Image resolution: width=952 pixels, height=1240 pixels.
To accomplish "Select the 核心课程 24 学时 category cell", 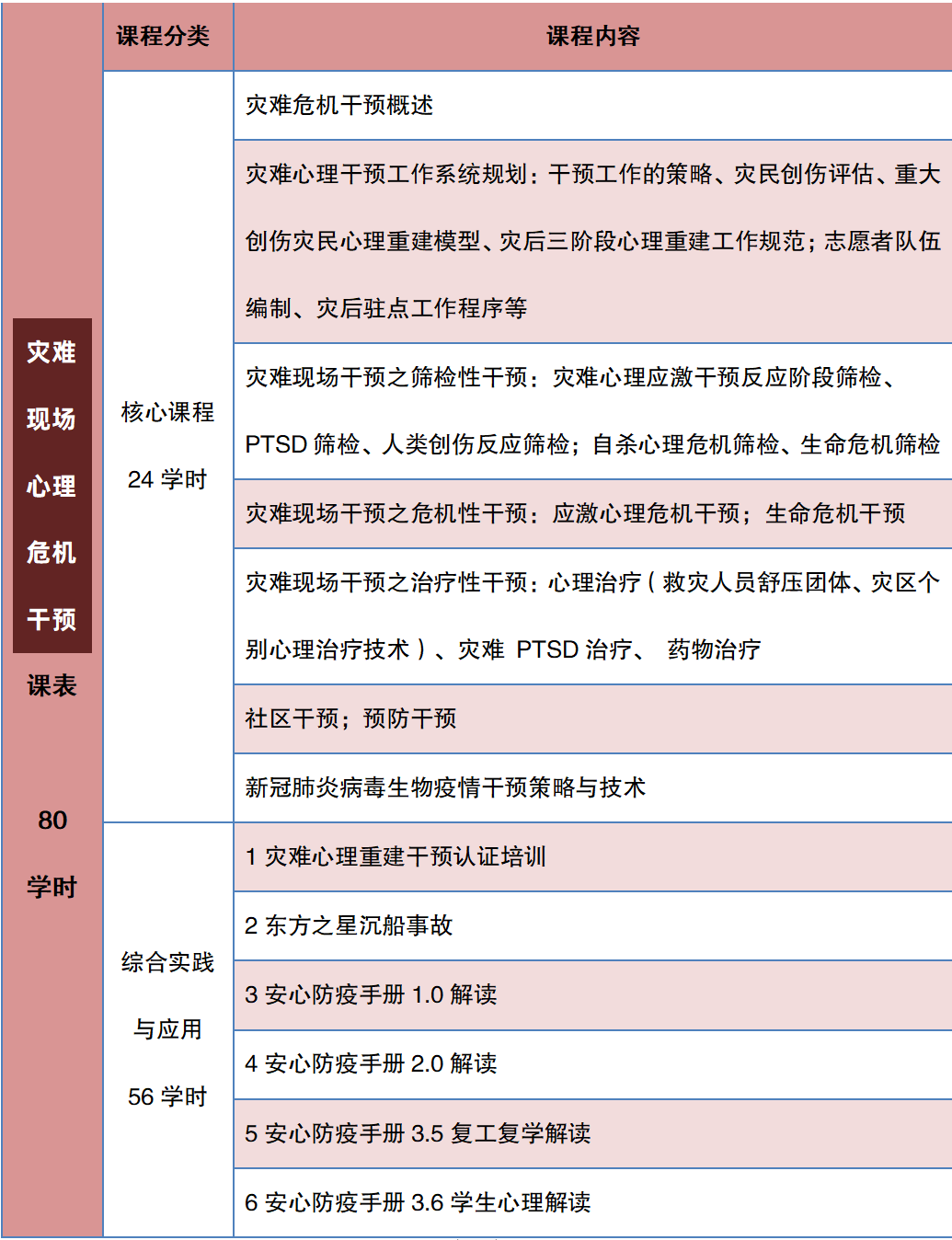I will 167,446.
